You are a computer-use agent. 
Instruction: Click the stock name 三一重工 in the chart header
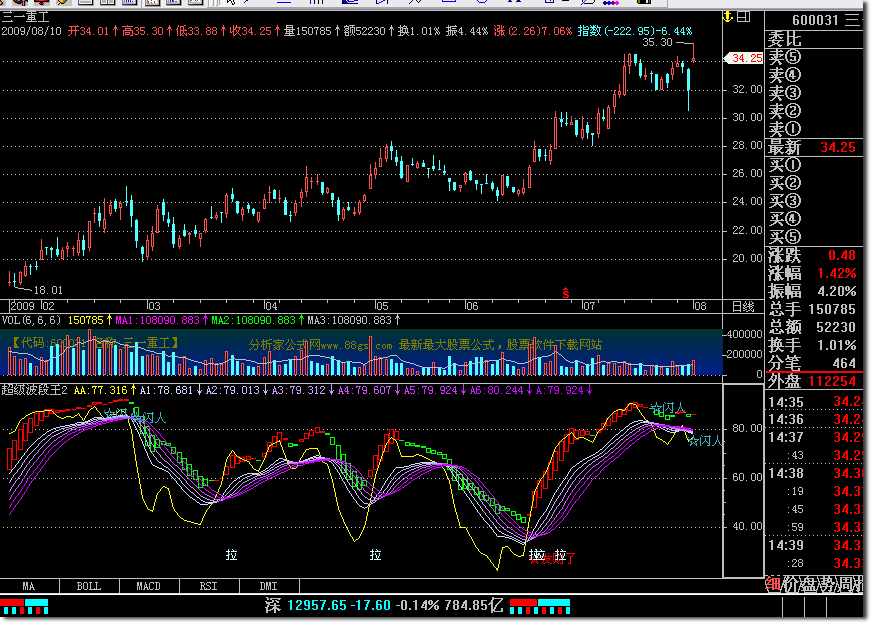[x=26, y=17]
